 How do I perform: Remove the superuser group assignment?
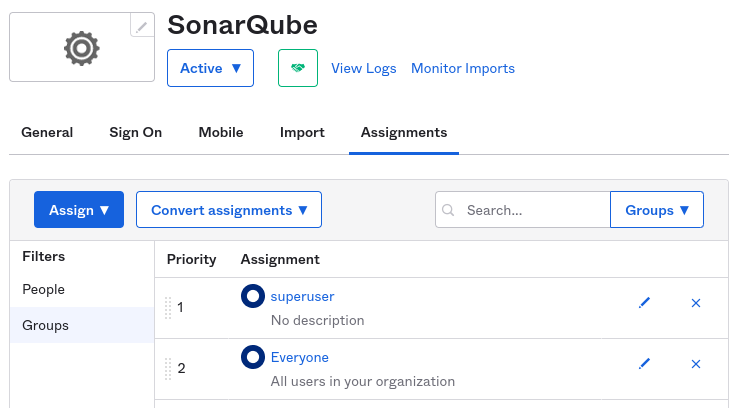tap(696, 303)
